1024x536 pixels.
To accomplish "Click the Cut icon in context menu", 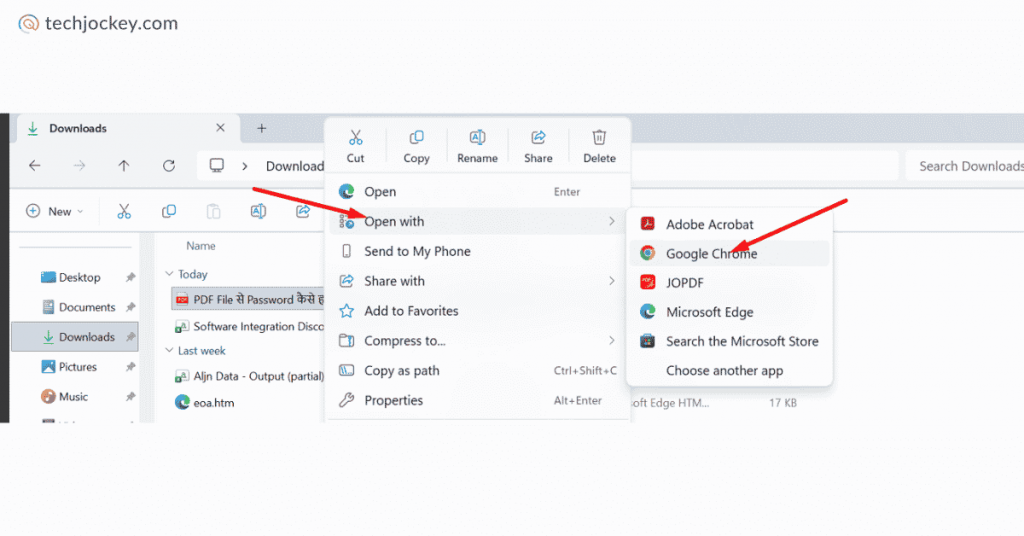I will coord(355,138).
